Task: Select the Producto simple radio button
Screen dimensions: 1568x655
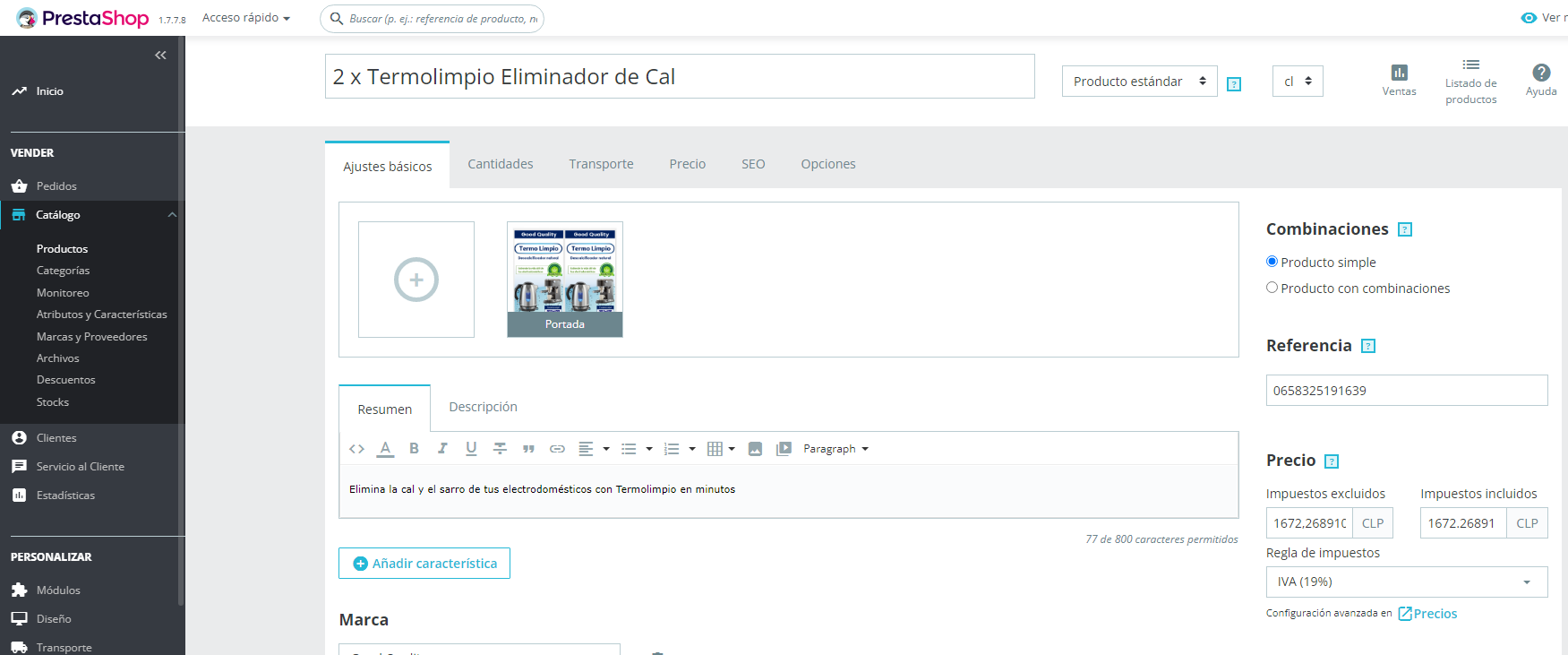Action: click(x=1272, y=262)
